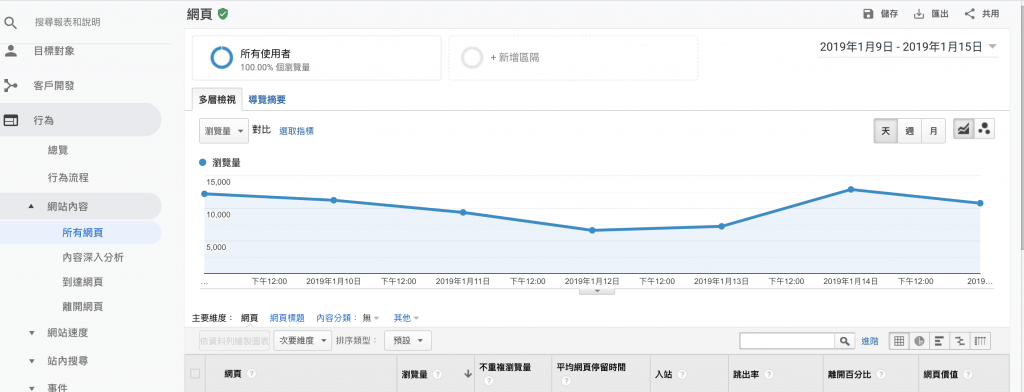Open the 次要維度 dropdown
1024x392 pixels.
(x=302, y=340)
